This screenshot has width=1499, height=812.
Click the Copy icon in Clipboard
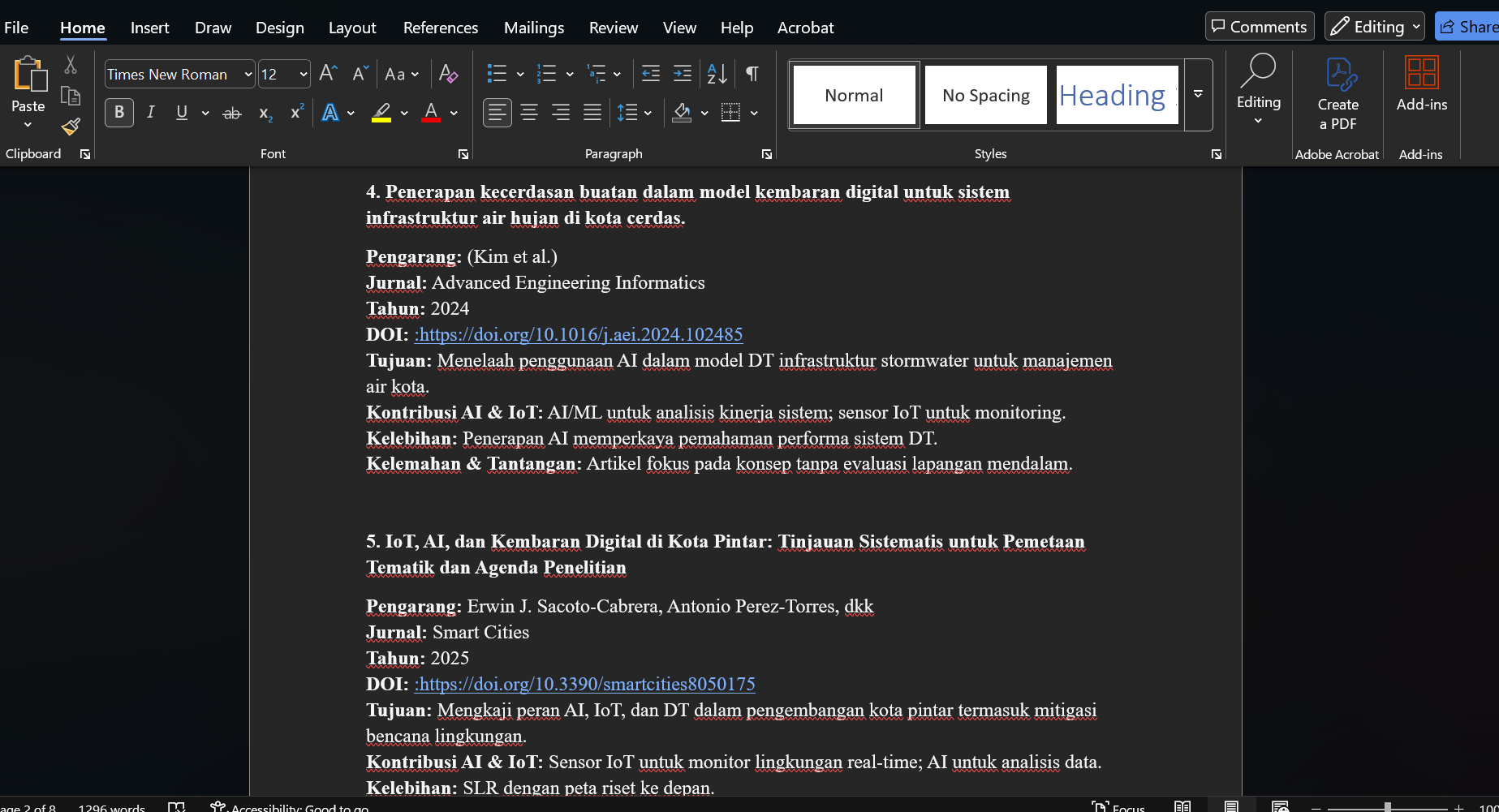pos(71,97)
